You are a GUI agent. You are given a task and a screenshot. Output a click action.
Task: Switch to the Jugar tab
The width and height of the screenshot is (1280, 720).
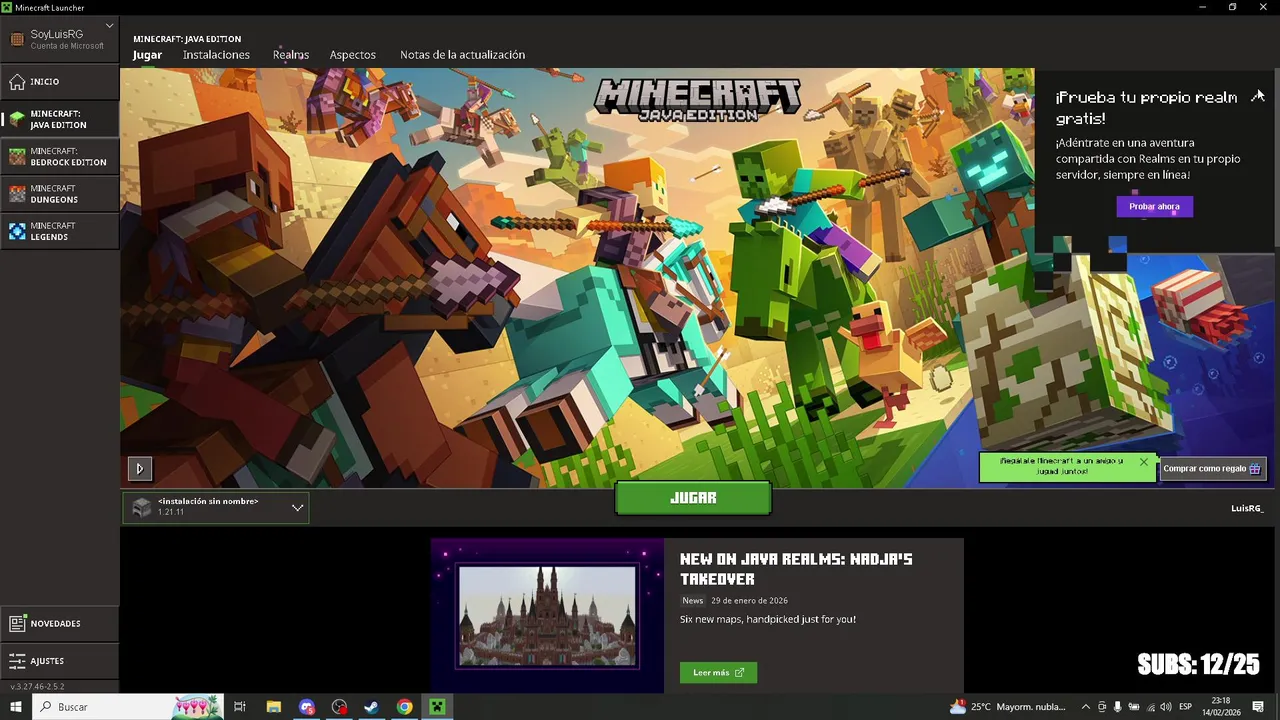point(147,55)
